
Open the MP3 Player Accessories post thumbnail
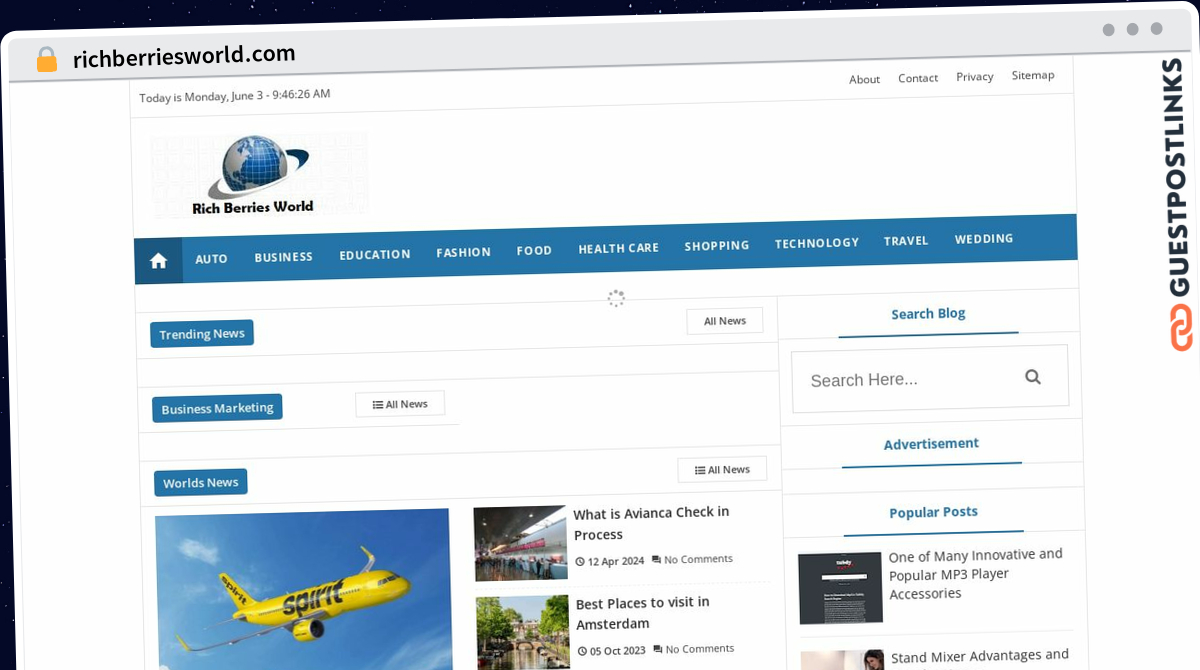point(841,588)
